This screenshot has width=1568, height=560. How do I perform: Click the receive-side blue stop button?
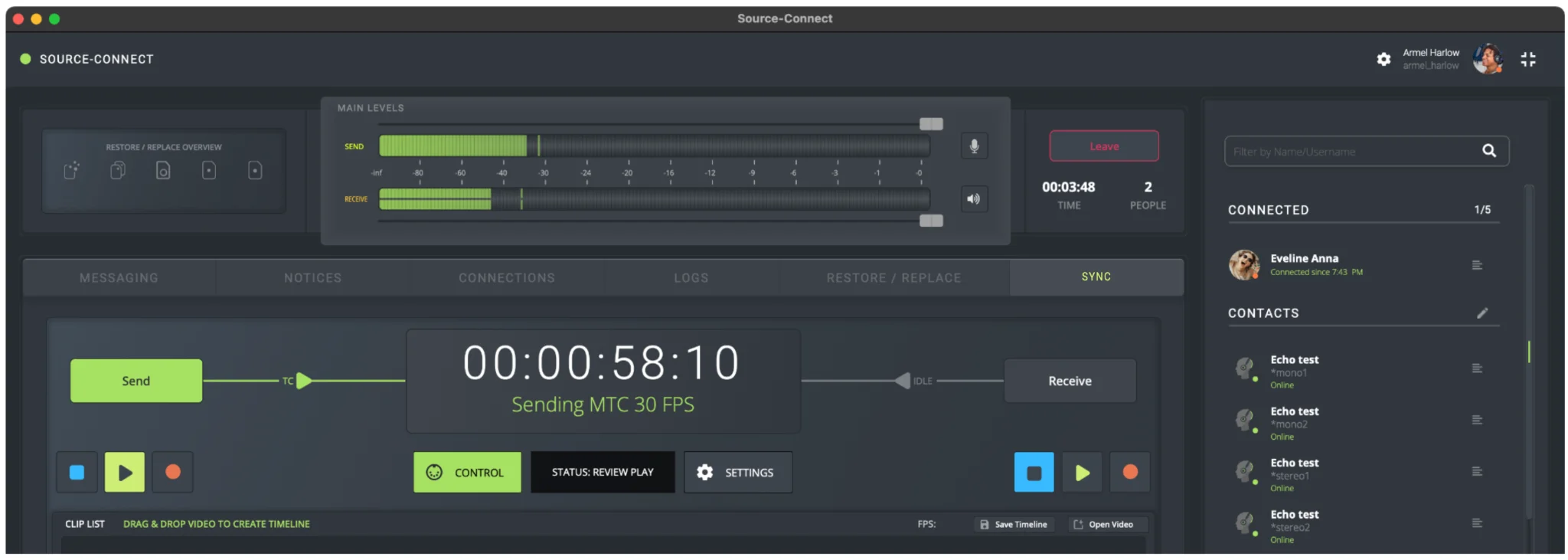(x=1034, y=472)
